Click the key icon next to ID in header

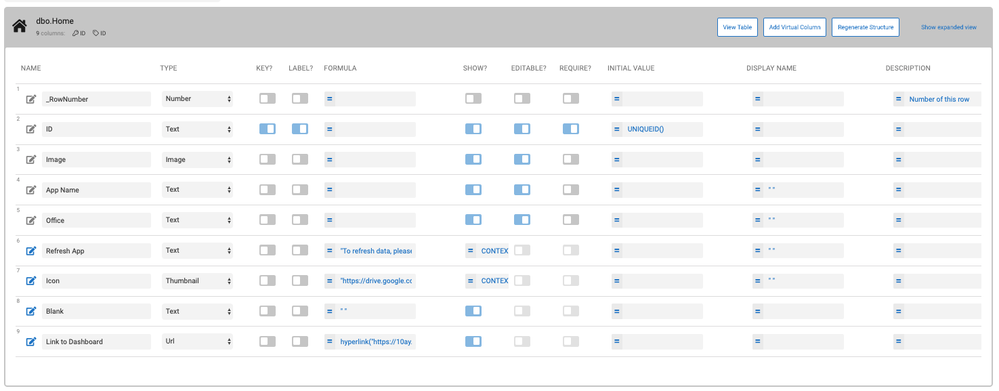pyautogui.click(x=75, y=32)
